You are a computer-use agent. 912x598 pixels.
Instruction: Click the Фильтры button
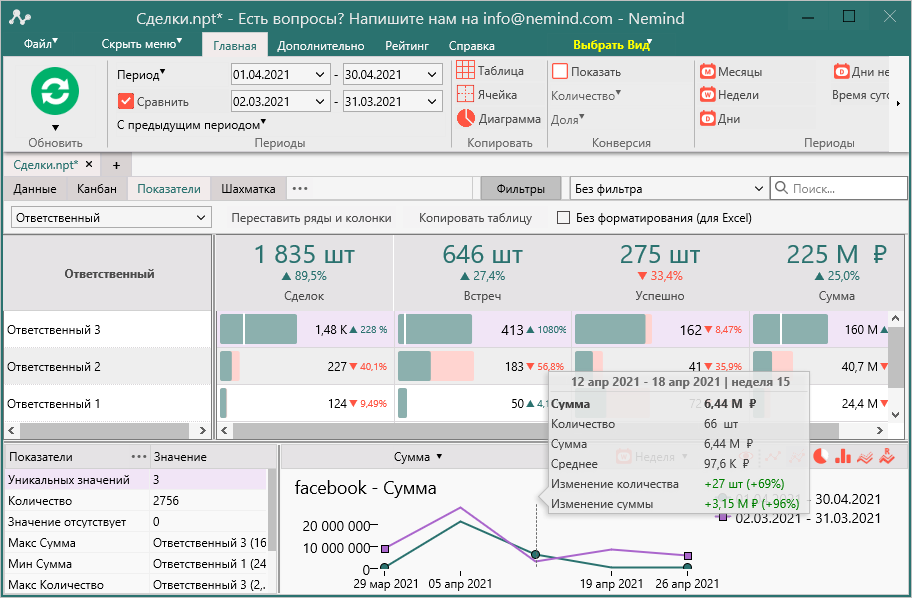pos(521,189)
